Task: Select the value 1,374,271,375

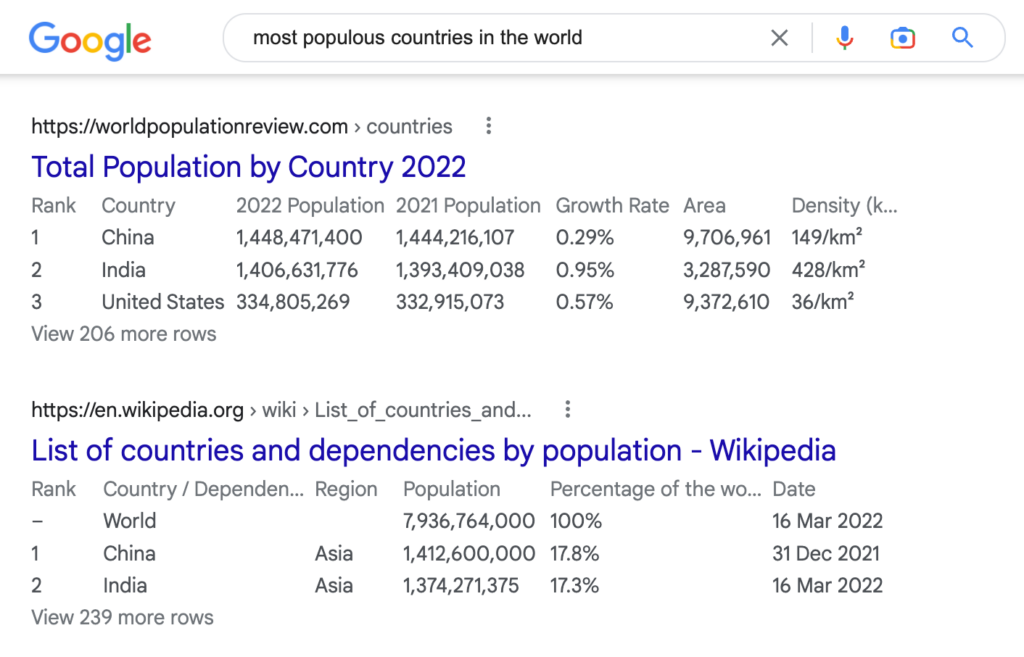Action: pyautogui.click(x=460, y=585)
